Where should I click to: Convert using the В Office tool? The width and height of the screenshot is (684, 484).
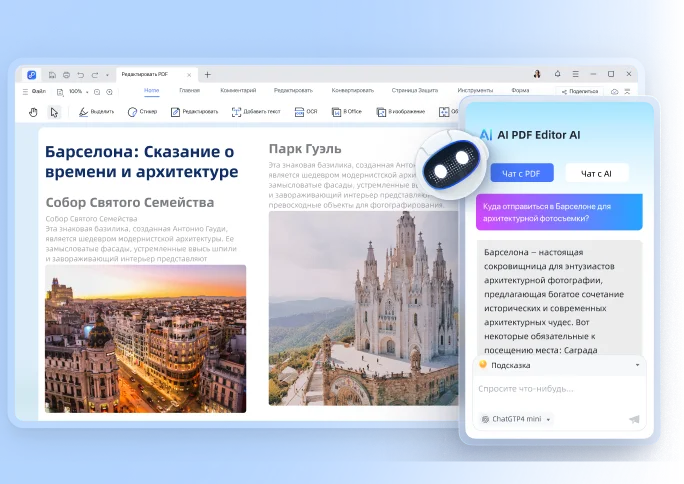pos(347,112)
